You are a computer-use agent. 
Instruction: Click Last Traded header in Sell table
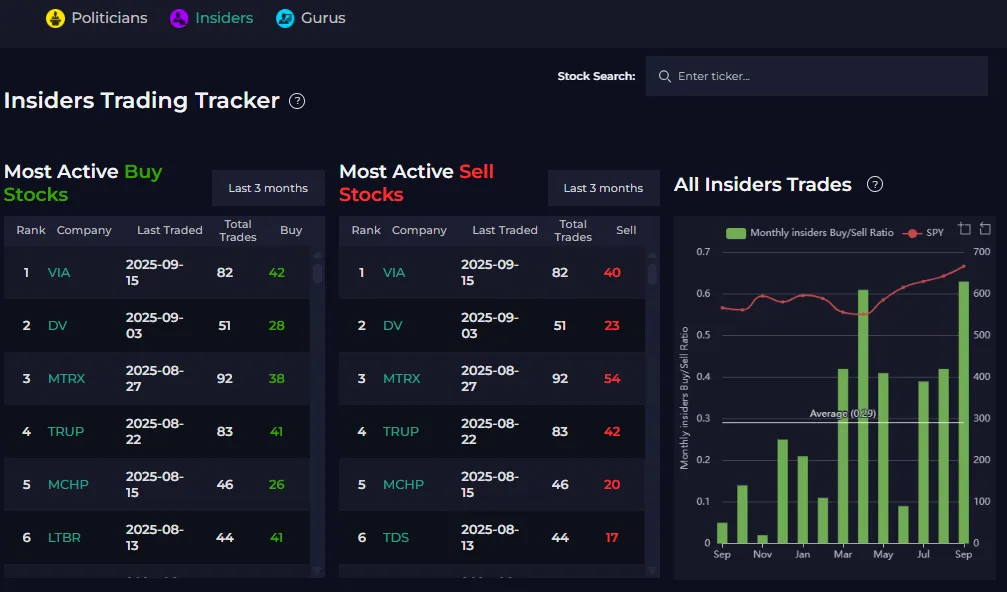click(x=505, y=231)
